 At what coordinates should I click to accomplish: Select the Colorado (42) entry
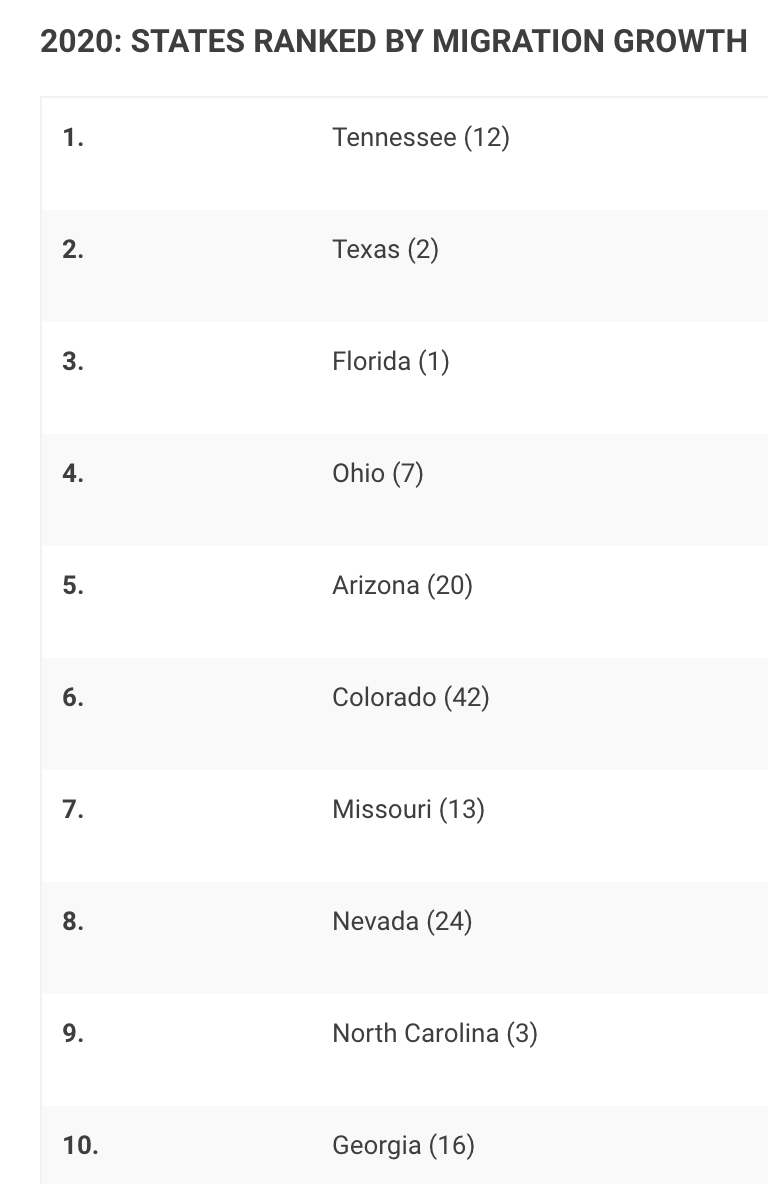tap(411, 697)
